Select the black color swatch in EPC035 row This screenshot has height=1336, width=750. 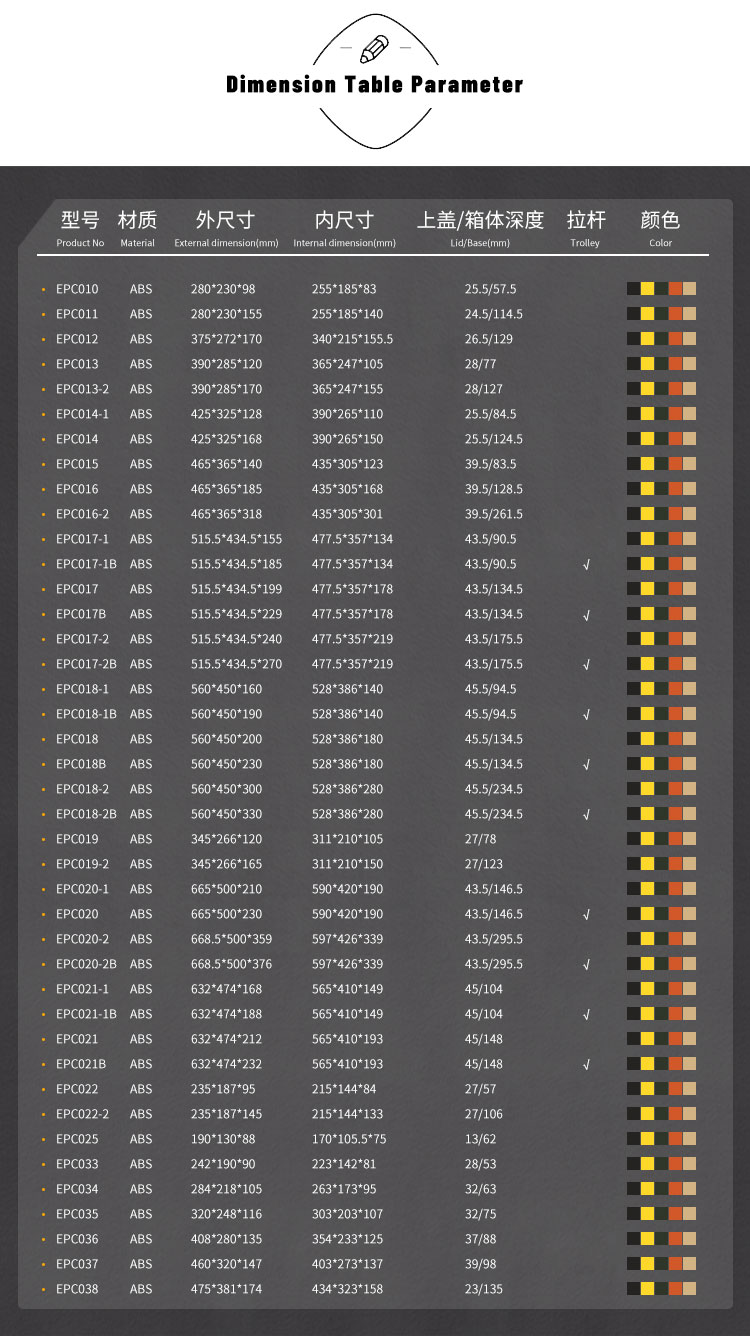[634, 1214]
